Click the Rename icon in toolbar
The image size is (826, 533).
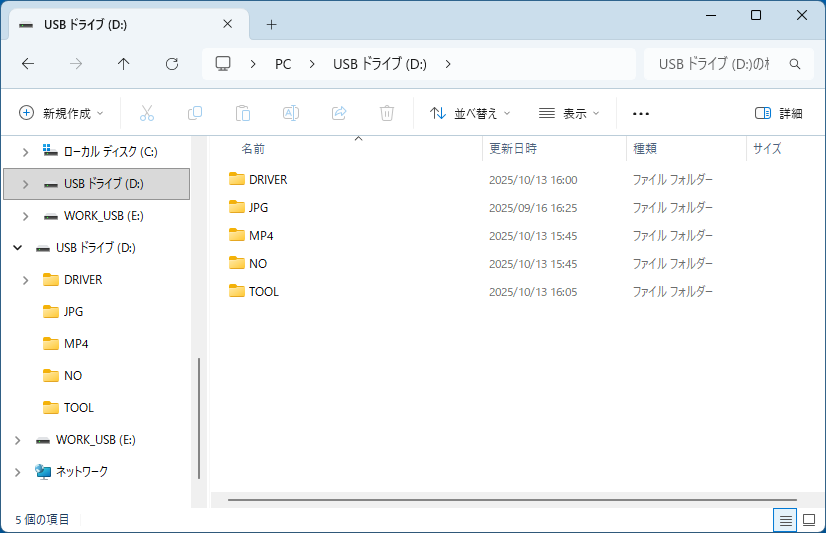pyautogui.click(x=291, y=113)
